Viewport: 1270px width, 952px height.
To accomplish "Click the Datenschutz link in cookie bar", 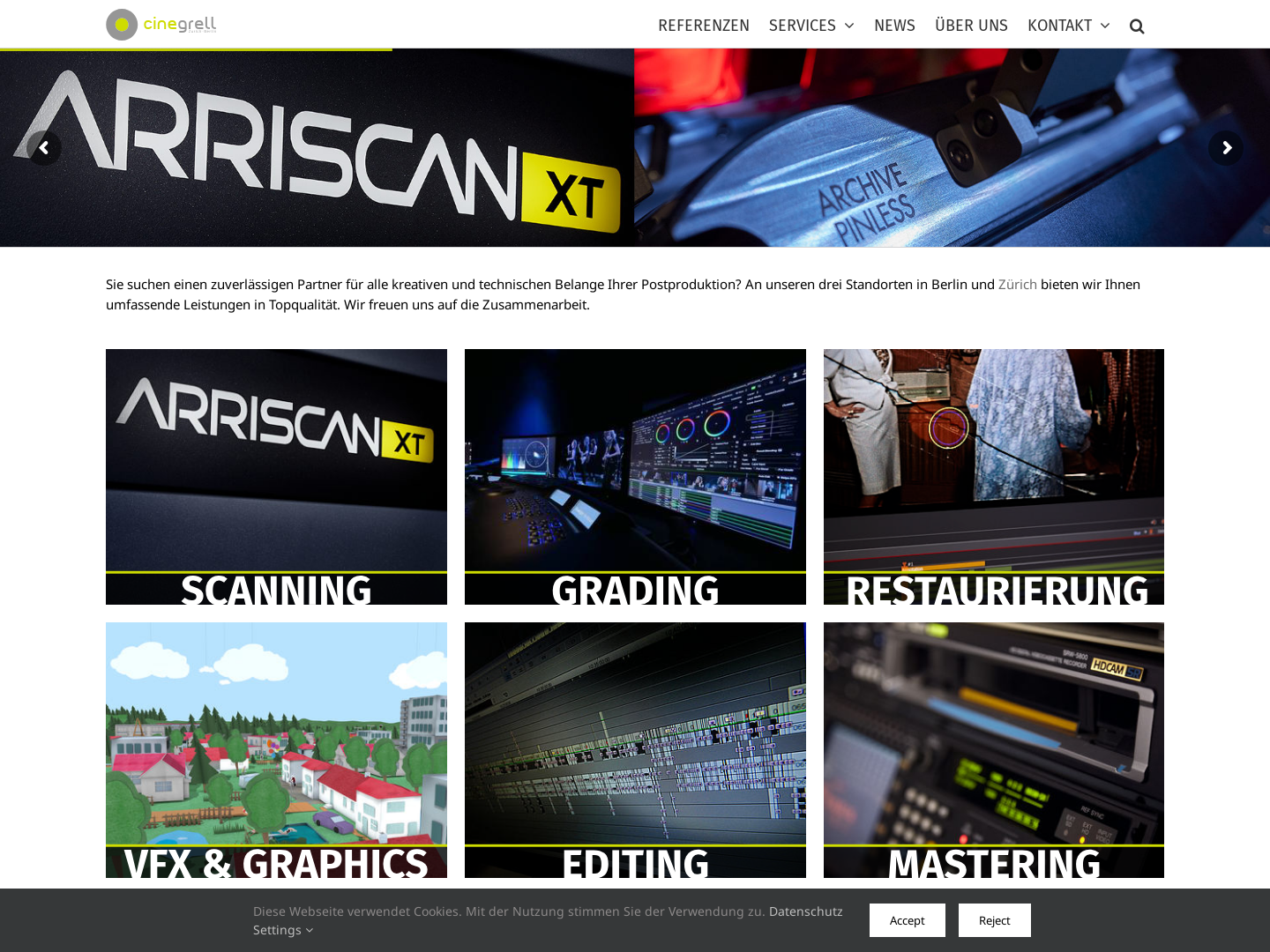I will tap(806, 911).
